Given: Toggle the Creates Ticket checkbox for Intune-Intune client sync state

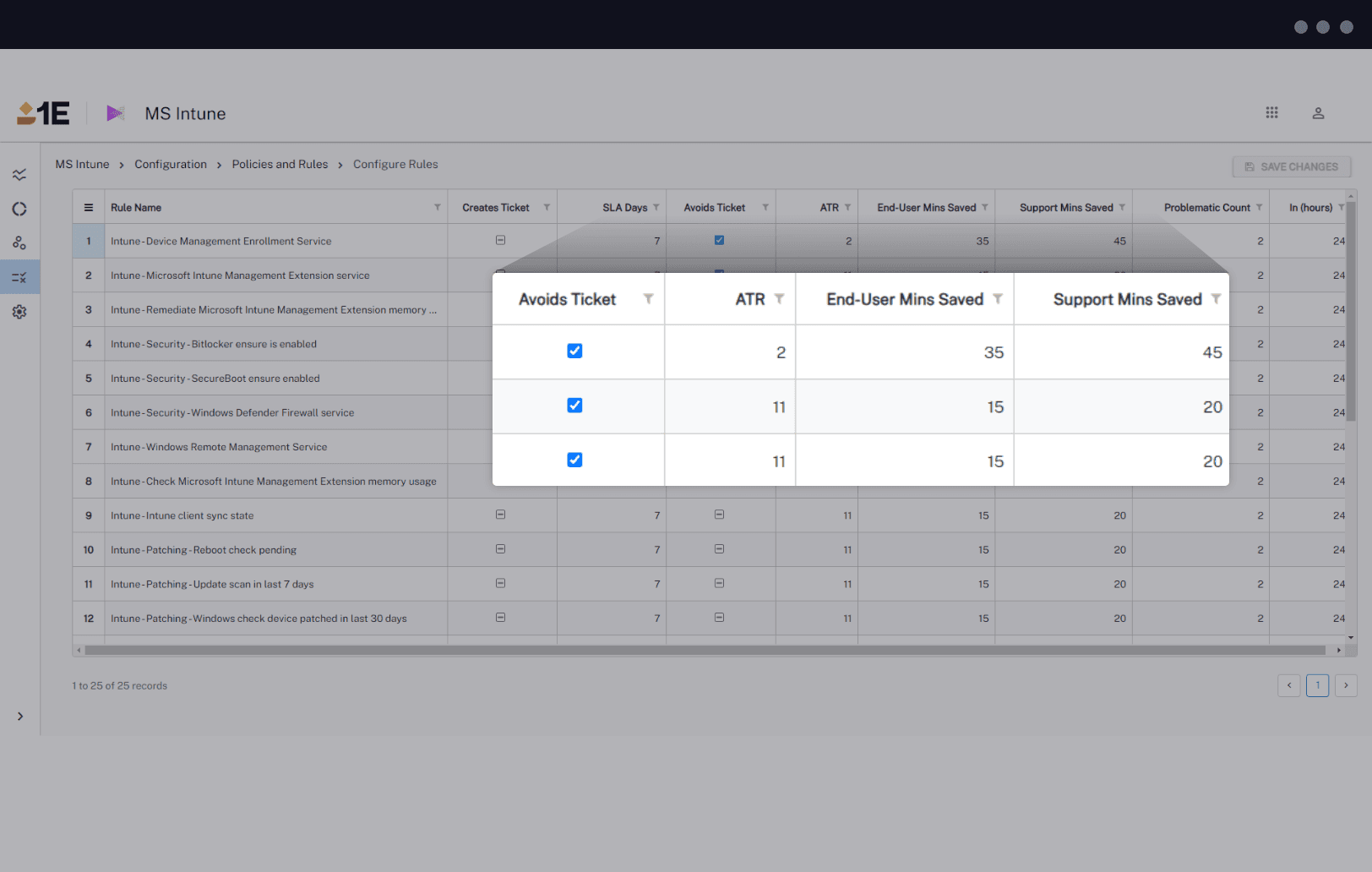Looking at the screenshot, I should pos(501,515).
